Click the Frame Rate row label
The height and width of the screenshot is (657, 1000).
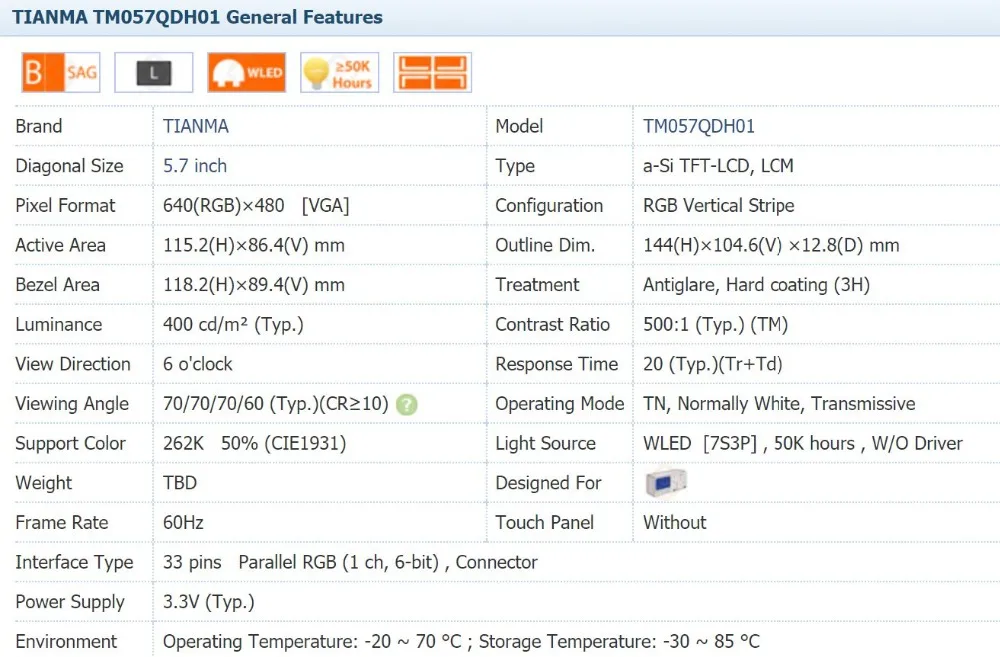(62, 522)
